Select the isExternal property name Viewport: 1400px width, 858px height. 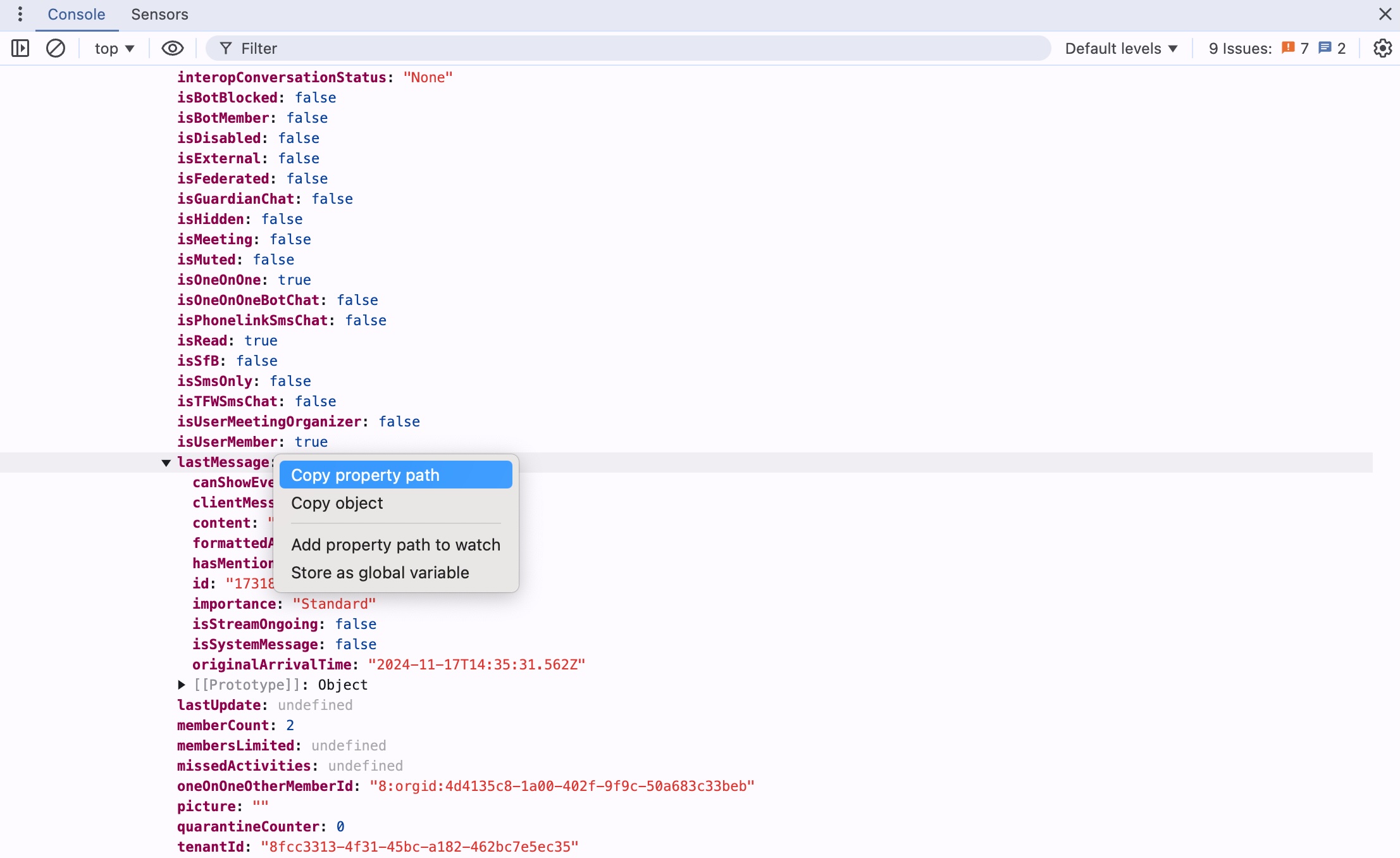219,159
